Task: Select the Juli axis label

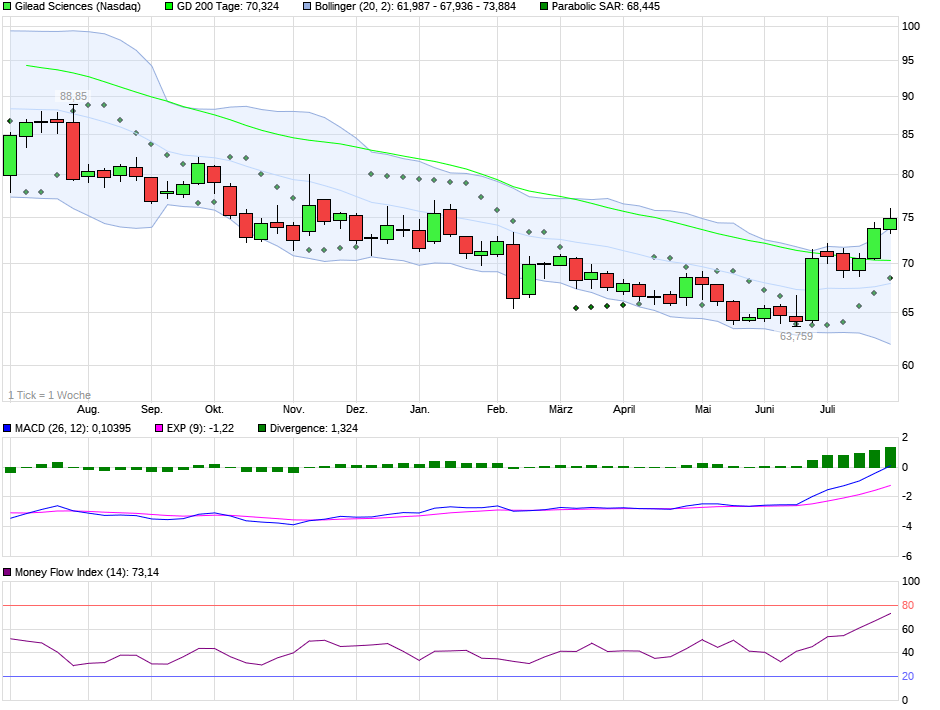Action: (828, 409)
